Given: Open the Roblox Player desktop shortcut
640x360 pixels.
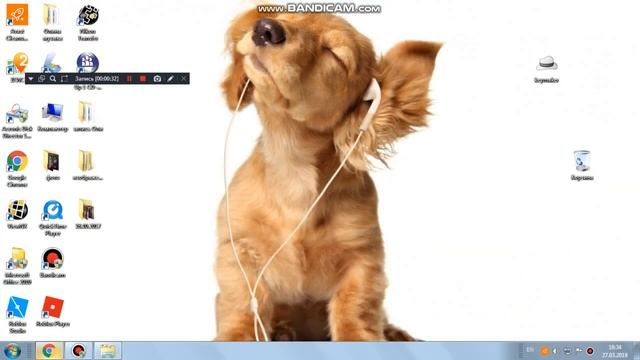Looking at the screenshot, I should click(53, 311).
